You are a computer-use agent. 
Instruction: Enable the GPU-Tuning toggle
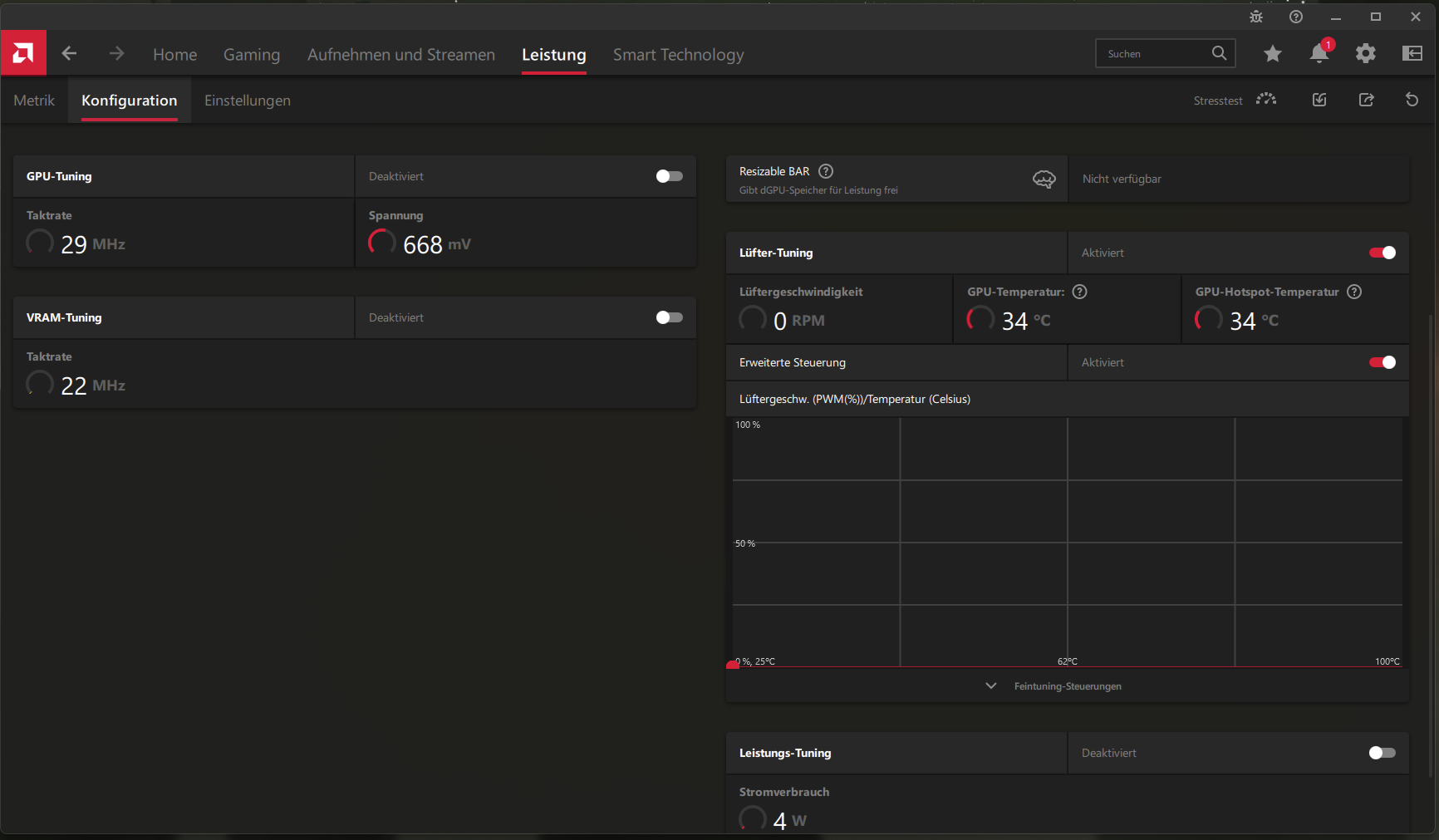(669, 176)
